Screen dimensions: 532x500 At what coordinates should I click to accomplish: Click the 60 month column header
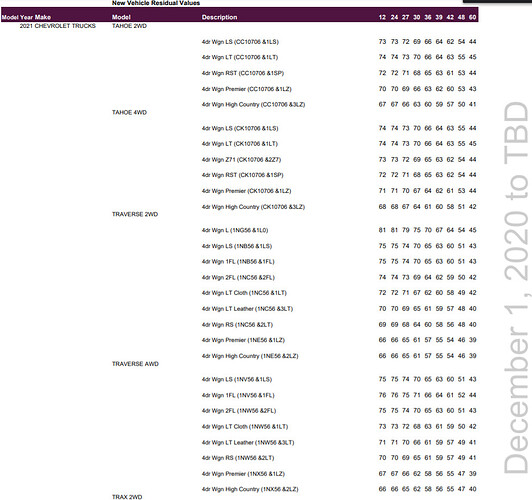click(x=473, y=17)
